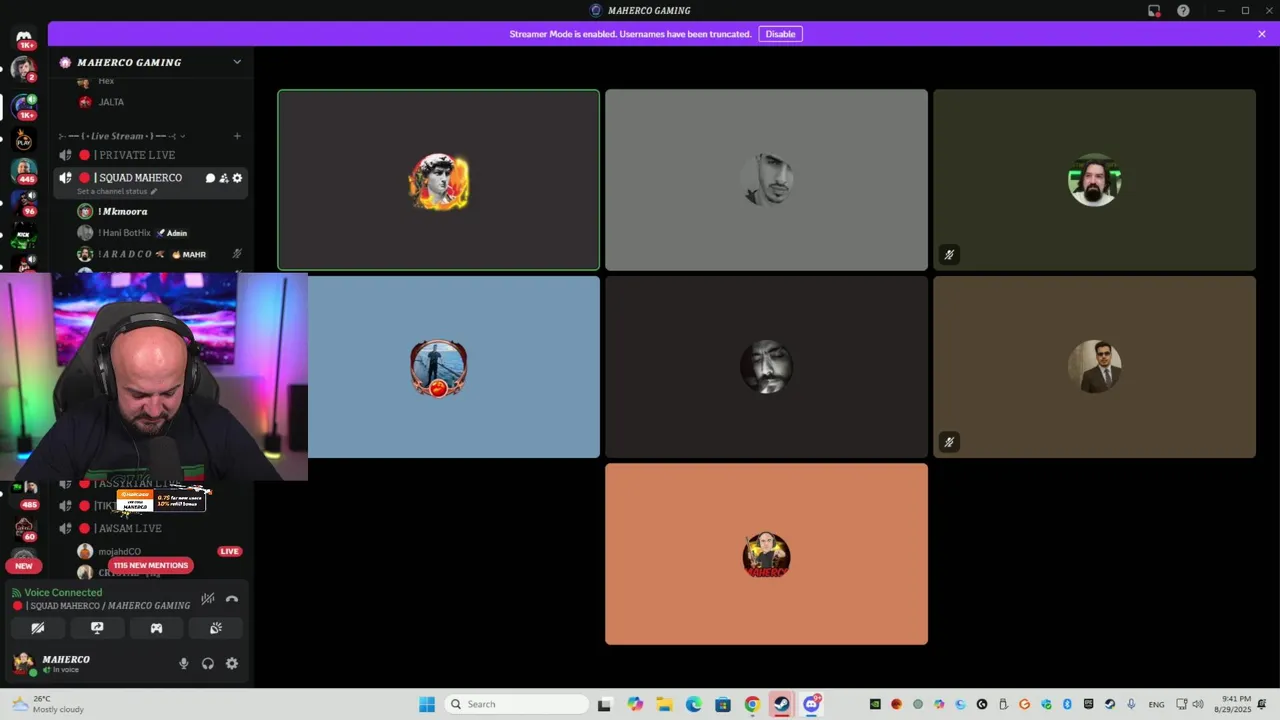
Task: Select the green-bordered speaking participant tile
Action: tap(439, 180)
